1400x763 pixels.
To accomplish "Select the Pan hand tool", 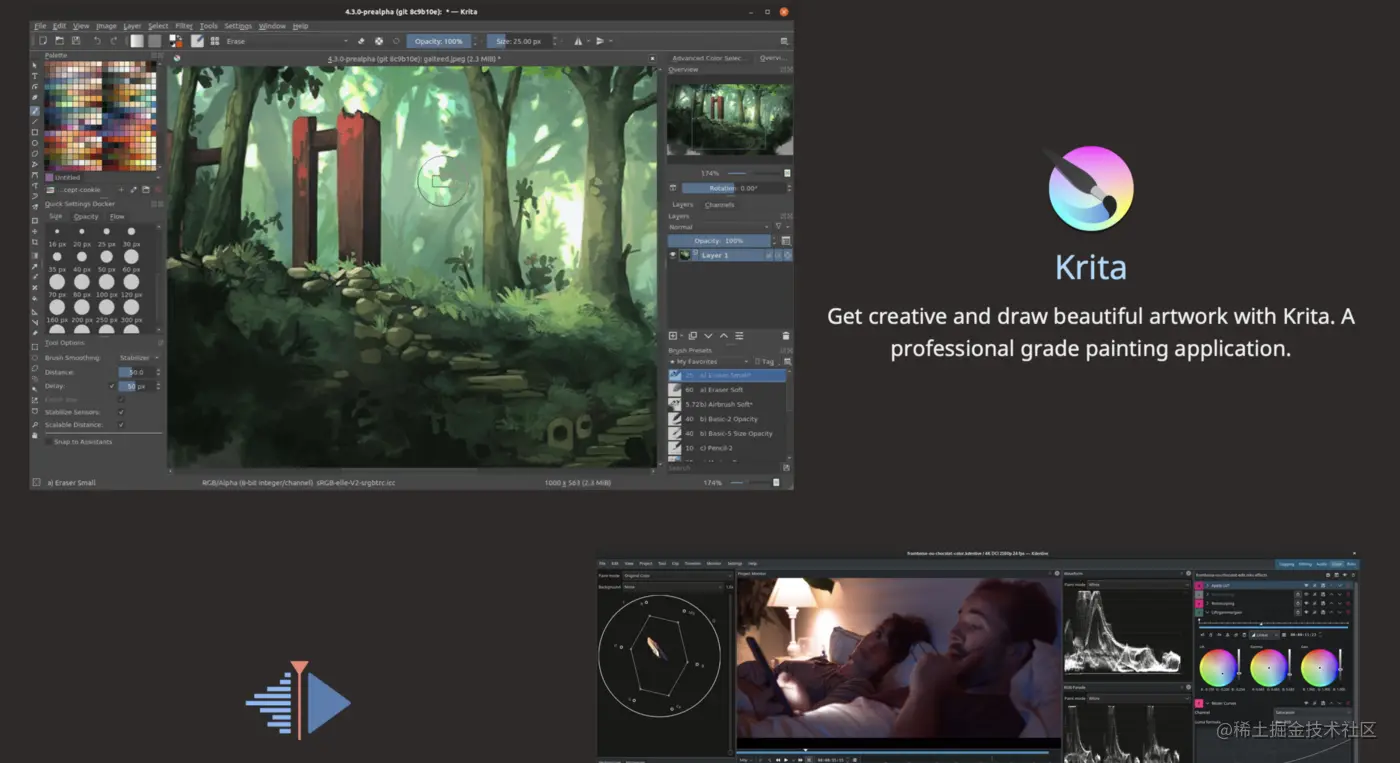I will click(35, 434).
